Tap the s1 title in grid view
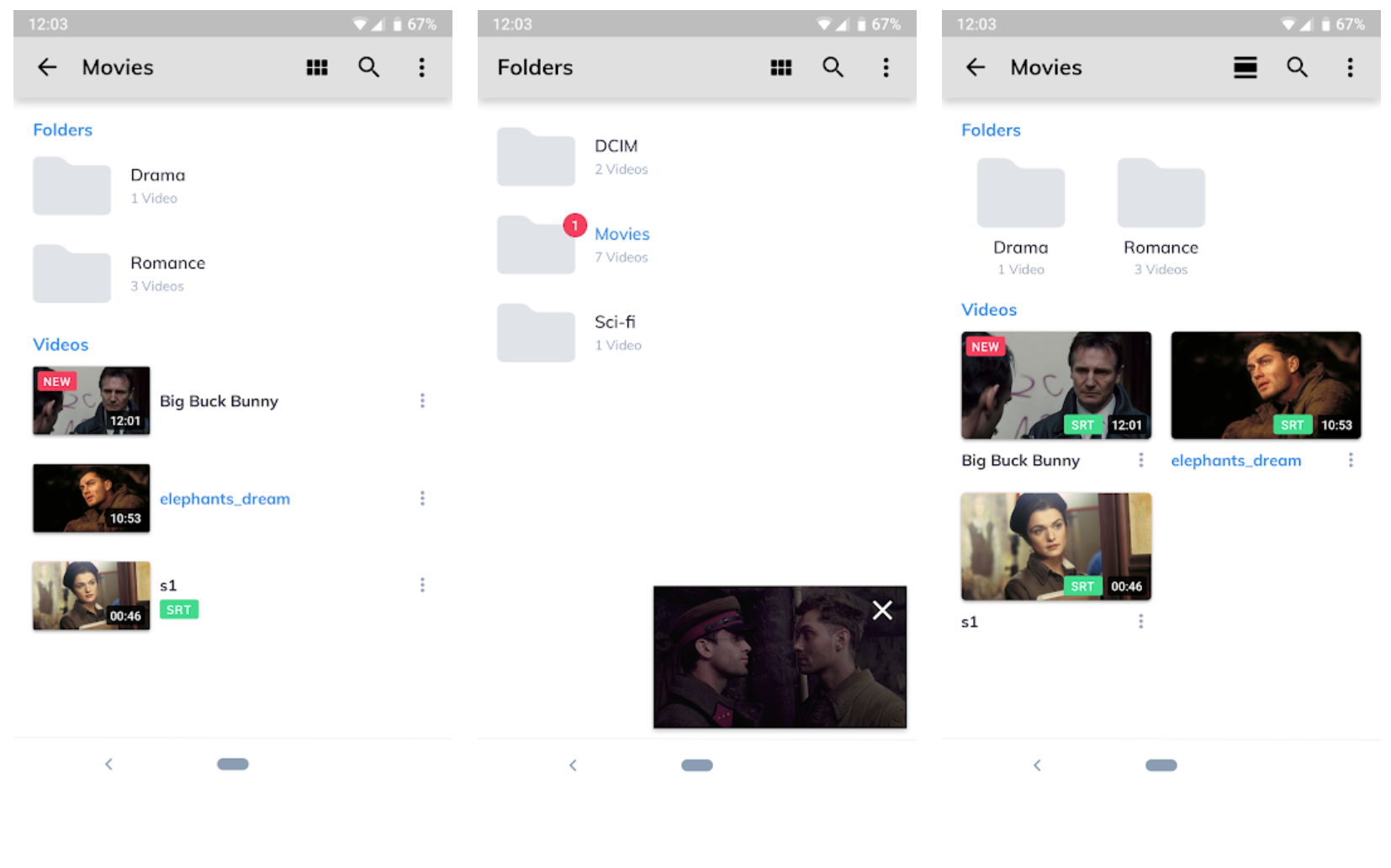1391x868 pixels. point(970,622)
